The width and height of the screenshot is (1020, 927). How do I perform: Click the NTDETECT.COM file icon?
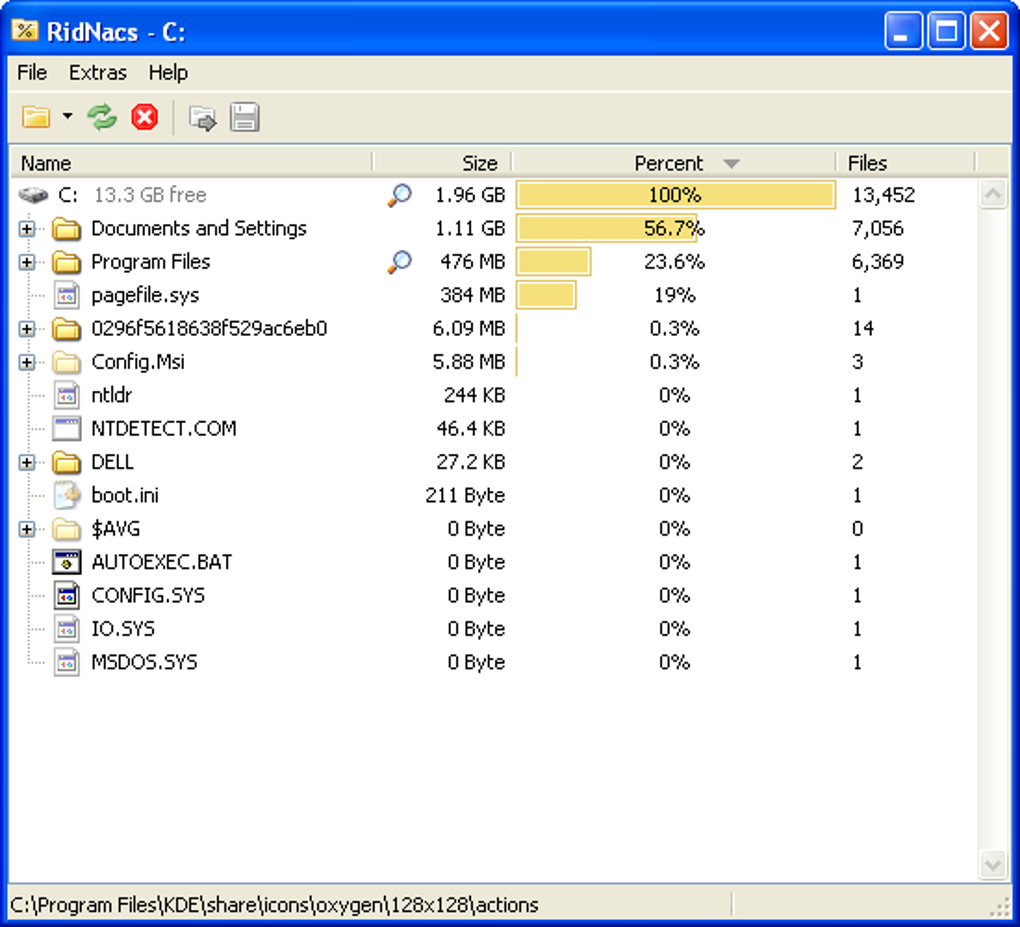[66, 429]
